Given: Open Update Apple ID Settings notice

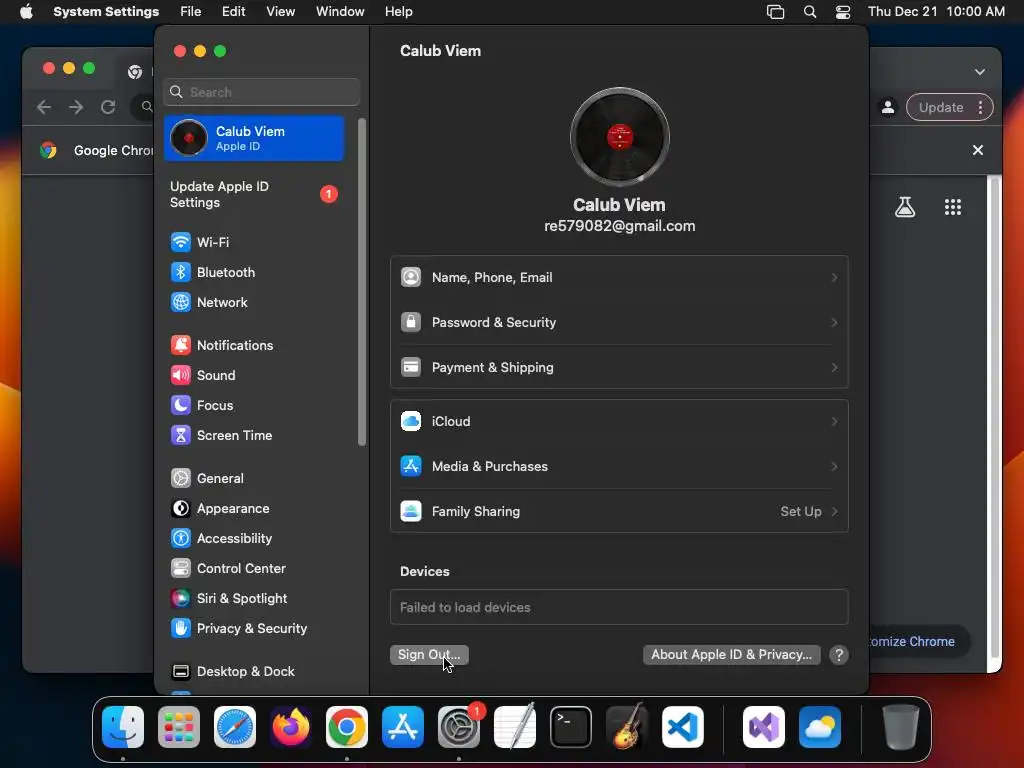Looking at the screenshot, I should click(254, 195).
